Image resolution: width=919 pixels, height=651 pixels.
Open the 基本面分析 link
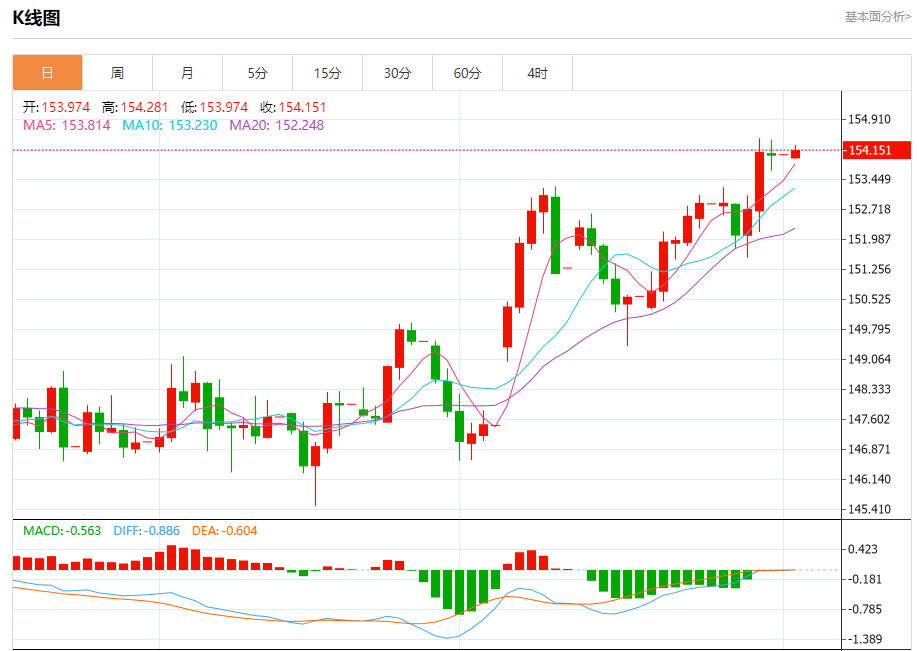pyautogui.click(x=877, y=17)
